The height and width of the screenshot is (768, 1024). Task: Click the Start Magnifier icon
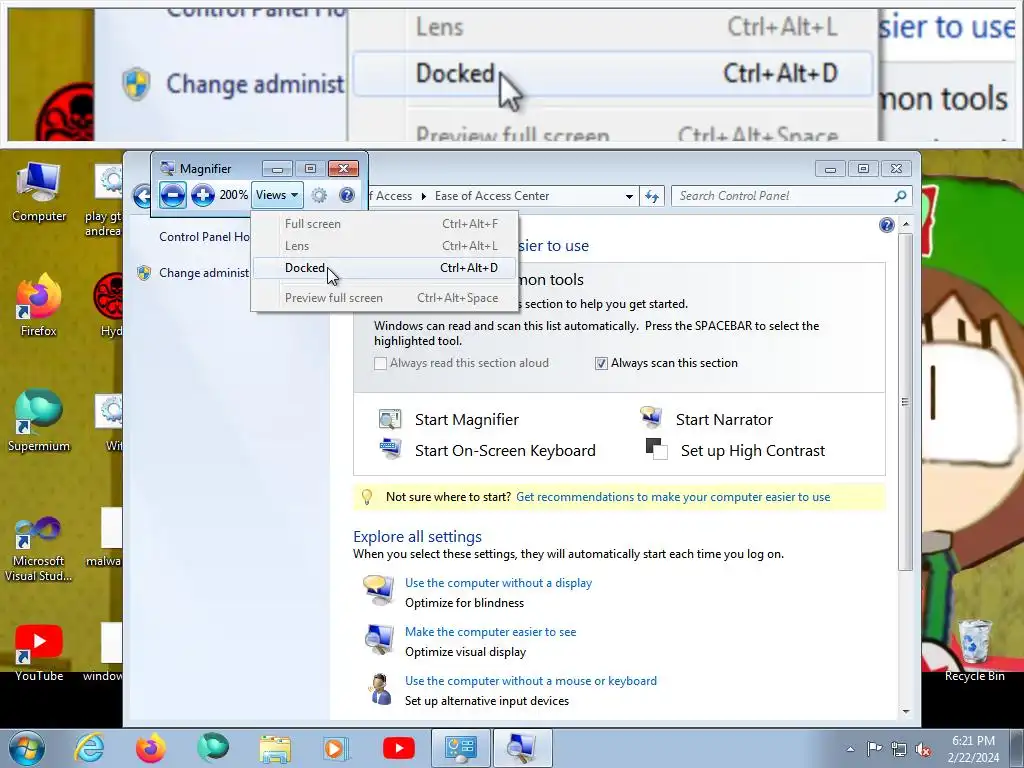pyautogui.click(x=390, y=419)
